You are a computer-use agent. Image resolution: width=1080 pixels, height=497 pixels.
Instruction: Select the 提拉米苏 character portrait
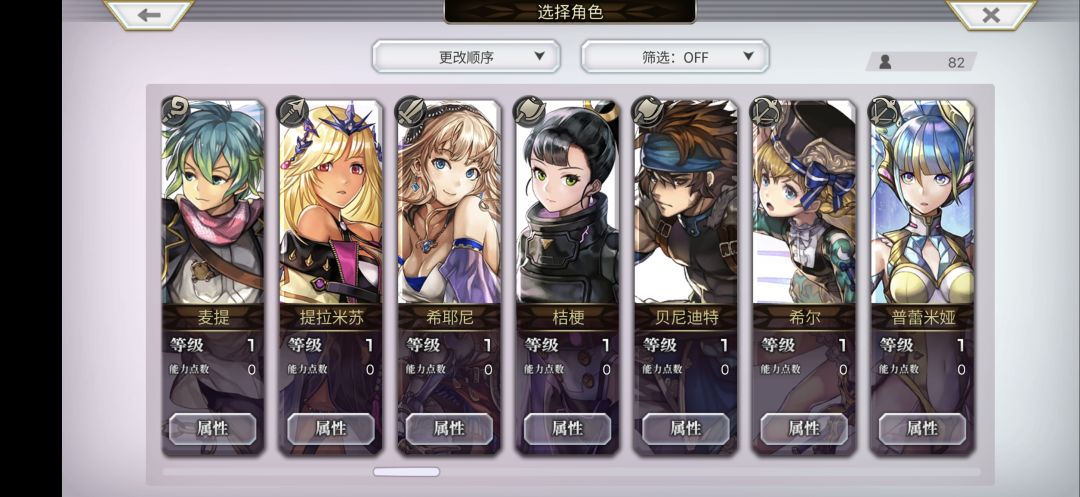(x=331, y=202)
